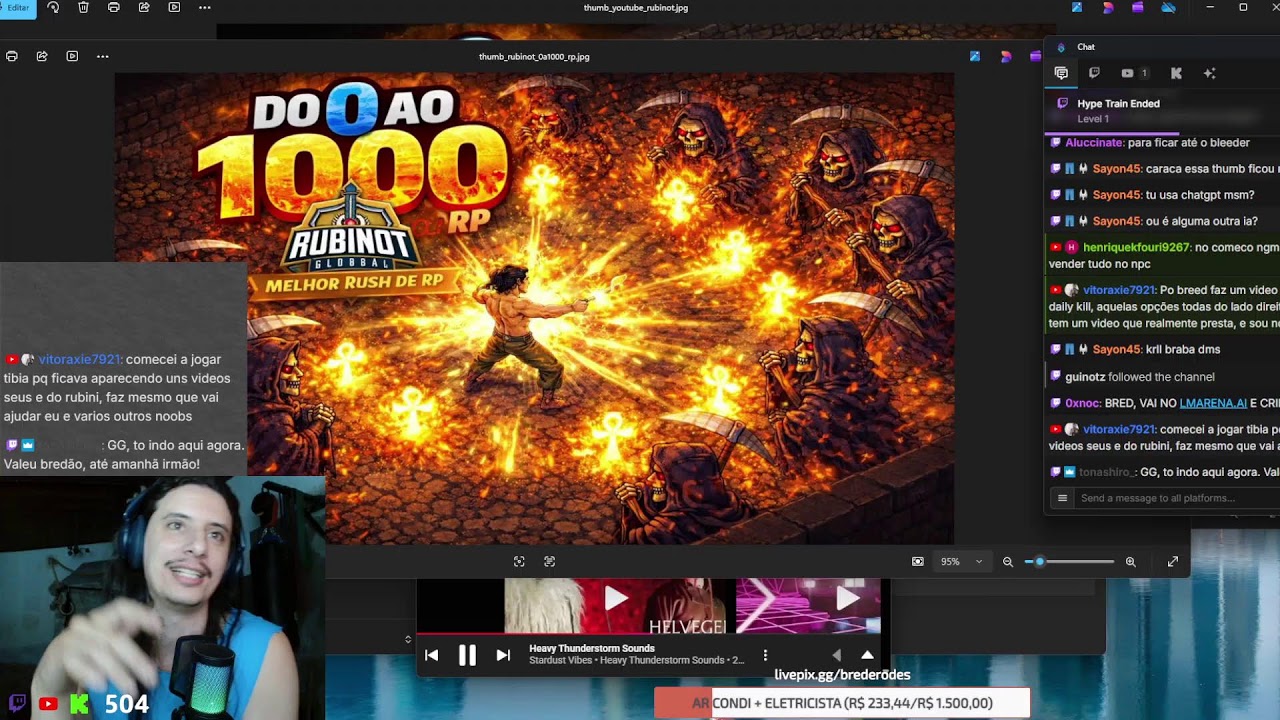Click the 504 viewer count

click(x=126, y=704)
